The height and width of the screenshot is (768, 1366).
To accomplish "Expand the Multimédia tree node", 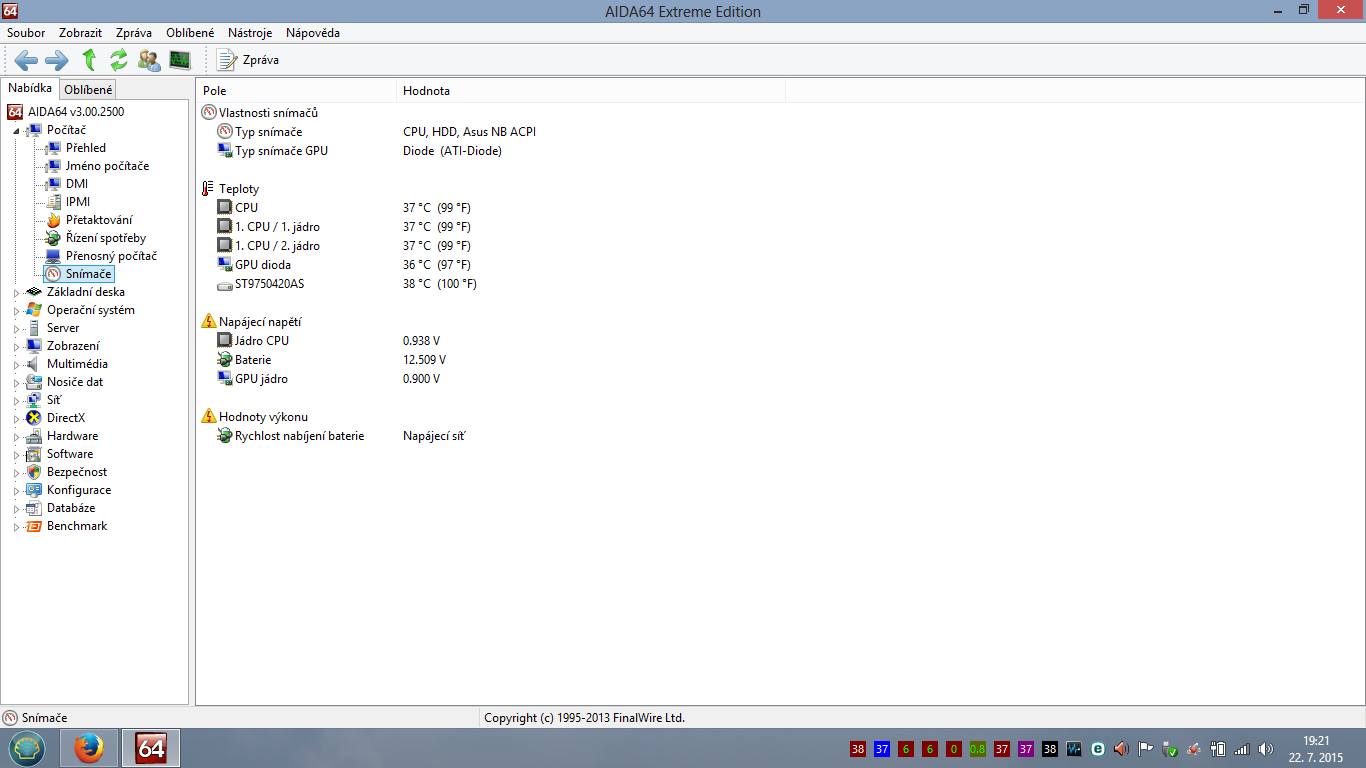I will [x=16, y=365].
